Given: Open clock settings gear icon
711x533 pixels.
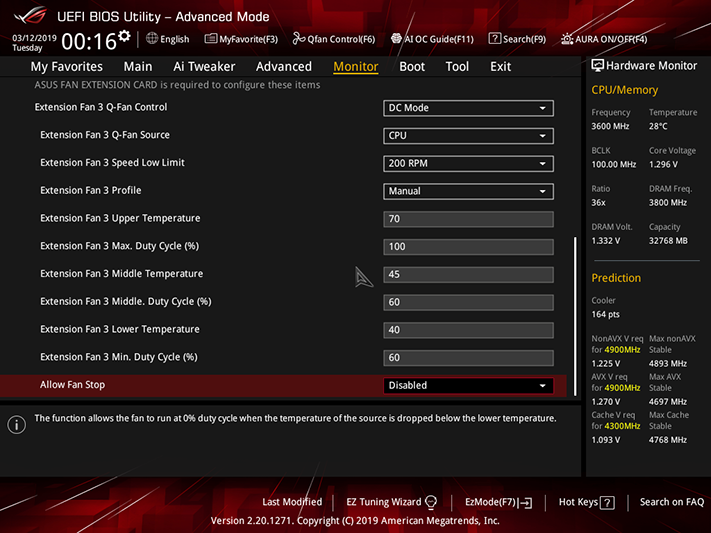Looking at the screenshot, I should [x=124, y=36].
